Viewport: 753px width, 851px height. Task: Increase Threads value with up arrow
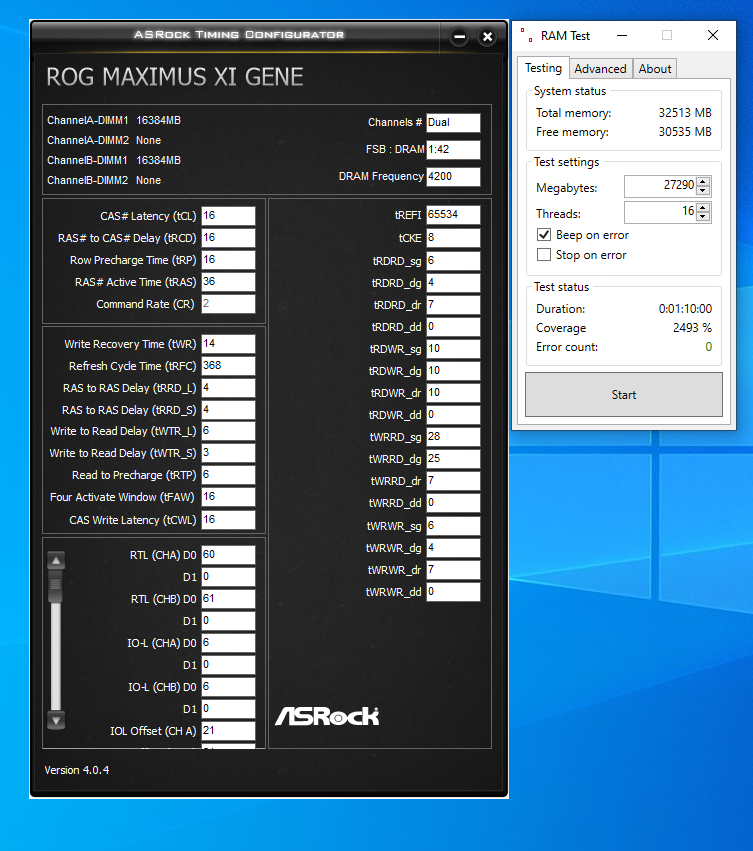tap(703, 208)
